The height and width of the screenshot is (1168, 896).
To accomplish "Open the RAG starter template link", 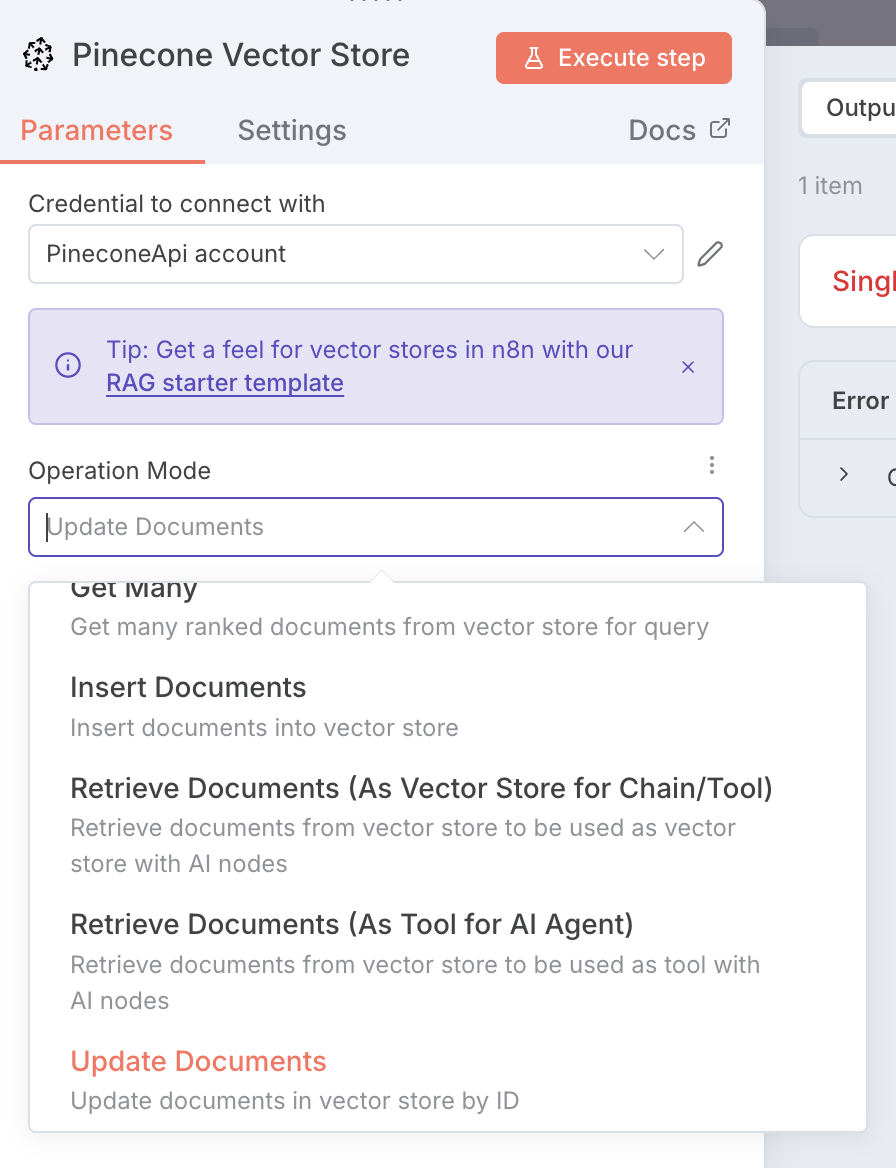I will 225,383.
